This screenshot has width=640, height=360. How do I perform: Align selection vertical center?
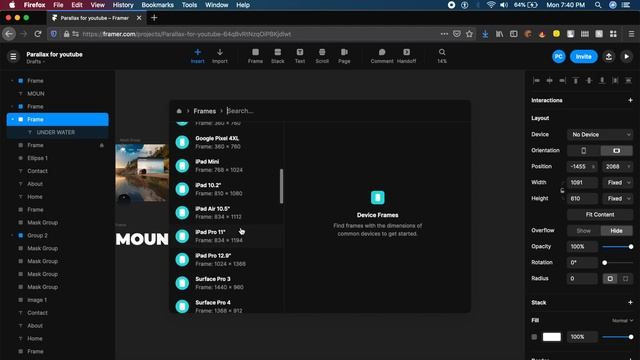589,81
